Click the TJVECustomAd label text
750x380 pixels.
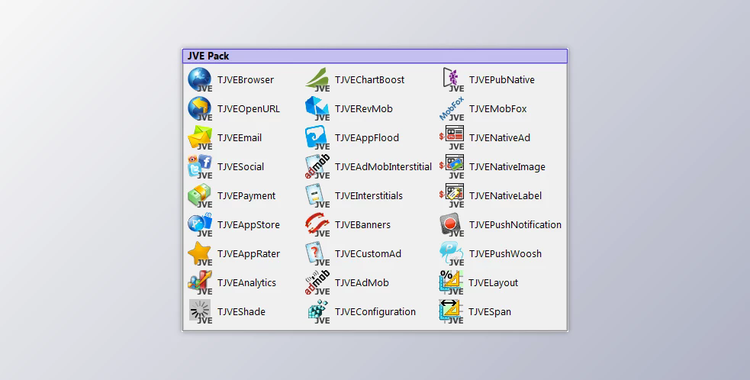coord(368,254)
